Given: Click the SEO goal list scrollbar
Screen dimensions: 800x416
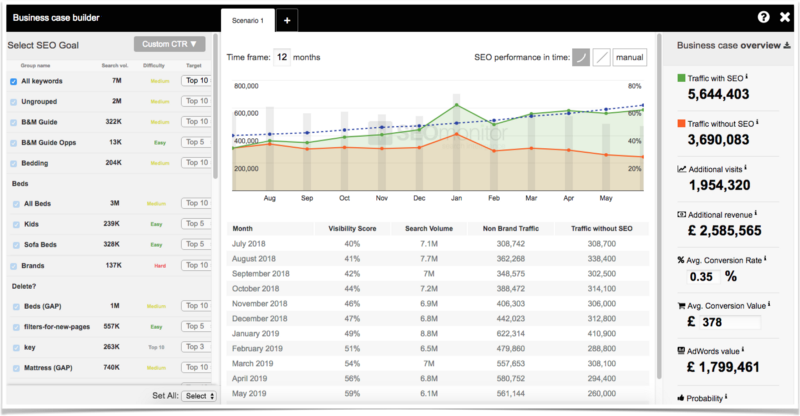Looking at the screenshot, I should 215,106.
